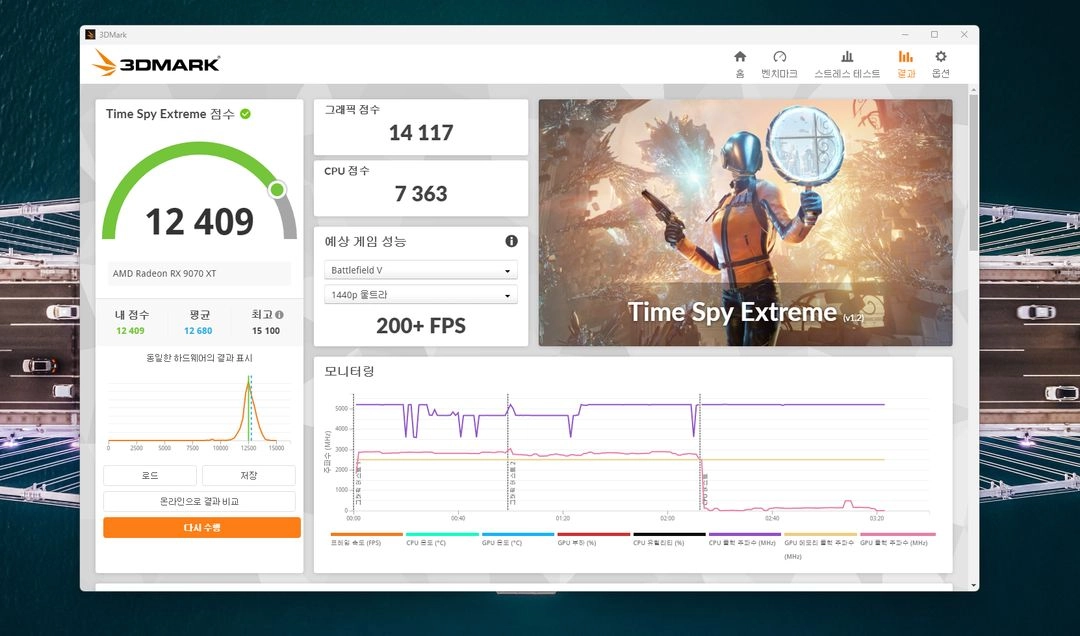Toggle the GPU 메모리 클럭 주파수 tan legend
The image size is (1080, 636).
[820, 544]
